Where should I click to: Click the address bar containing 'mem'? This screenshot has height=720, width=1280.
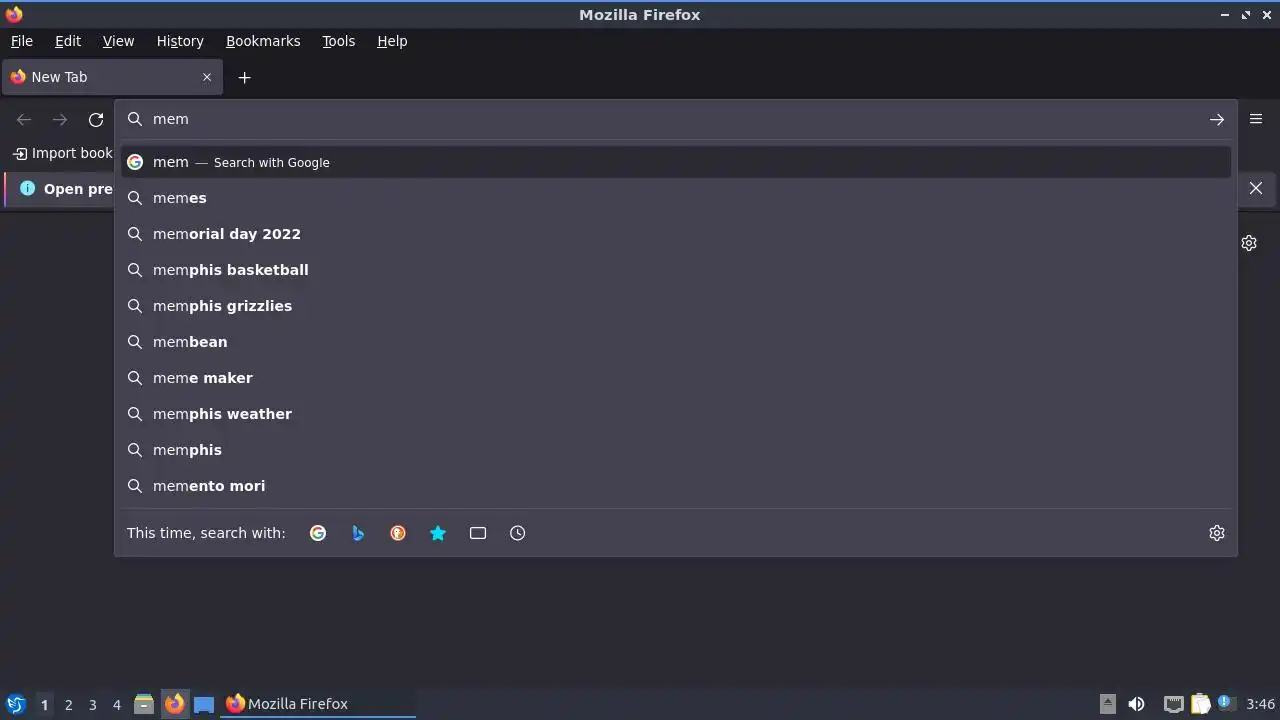(x=676, y=119)
